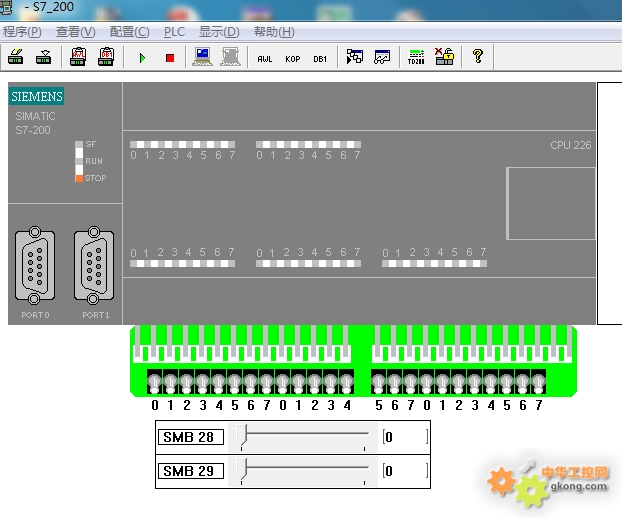
Task: Click the SMB 29 label
Action: (190, 471)
